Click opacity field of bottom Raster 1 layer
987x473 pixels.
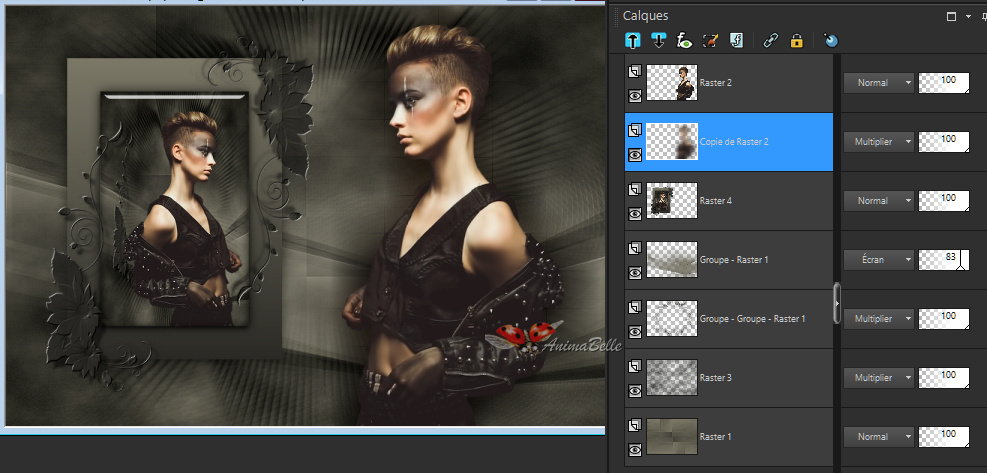tap(944, 436)
